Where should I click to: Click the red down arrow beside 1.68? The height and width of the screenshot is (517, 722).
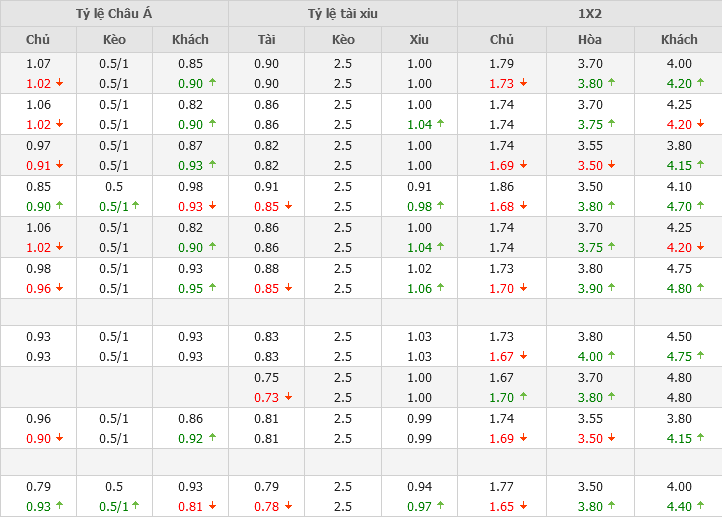(x=524, y=207)
